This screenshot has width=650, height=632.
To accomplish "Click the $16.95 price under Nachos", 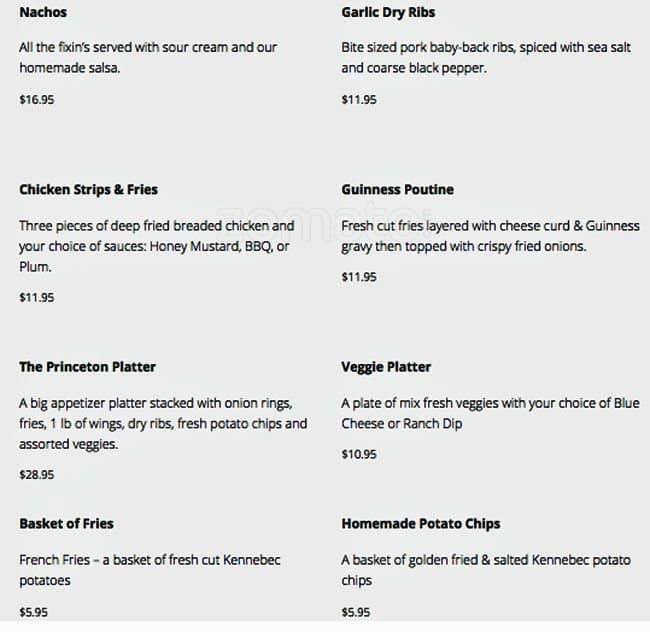I will click(x=37, y=100).
